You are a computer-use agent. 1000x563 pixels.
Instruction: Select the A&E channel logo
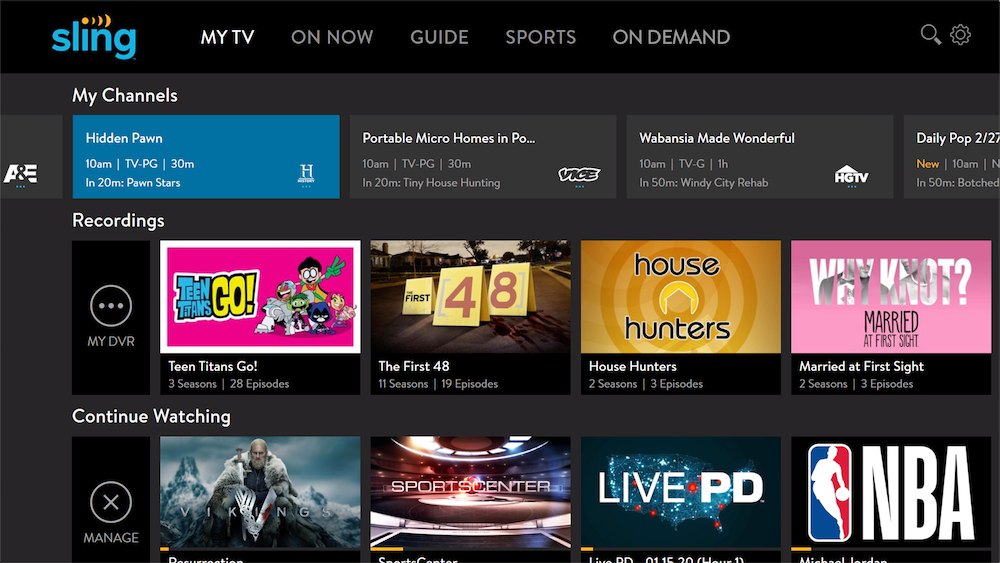click(20, 173)
